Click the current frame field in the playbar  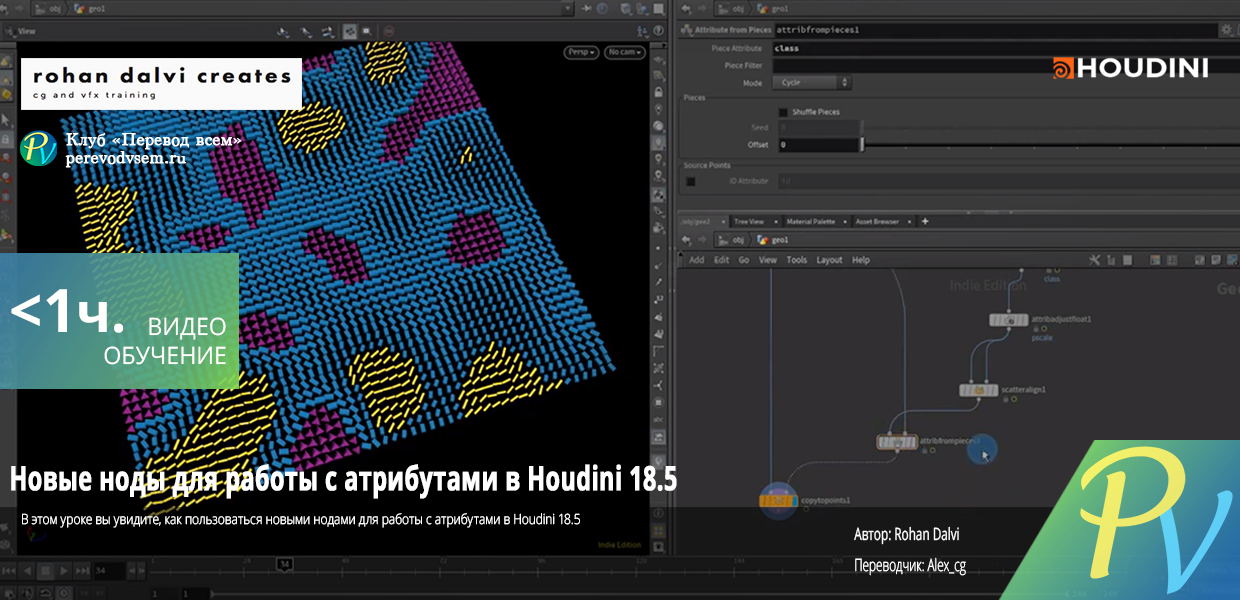pyautogui.click(x=109, y=571)
